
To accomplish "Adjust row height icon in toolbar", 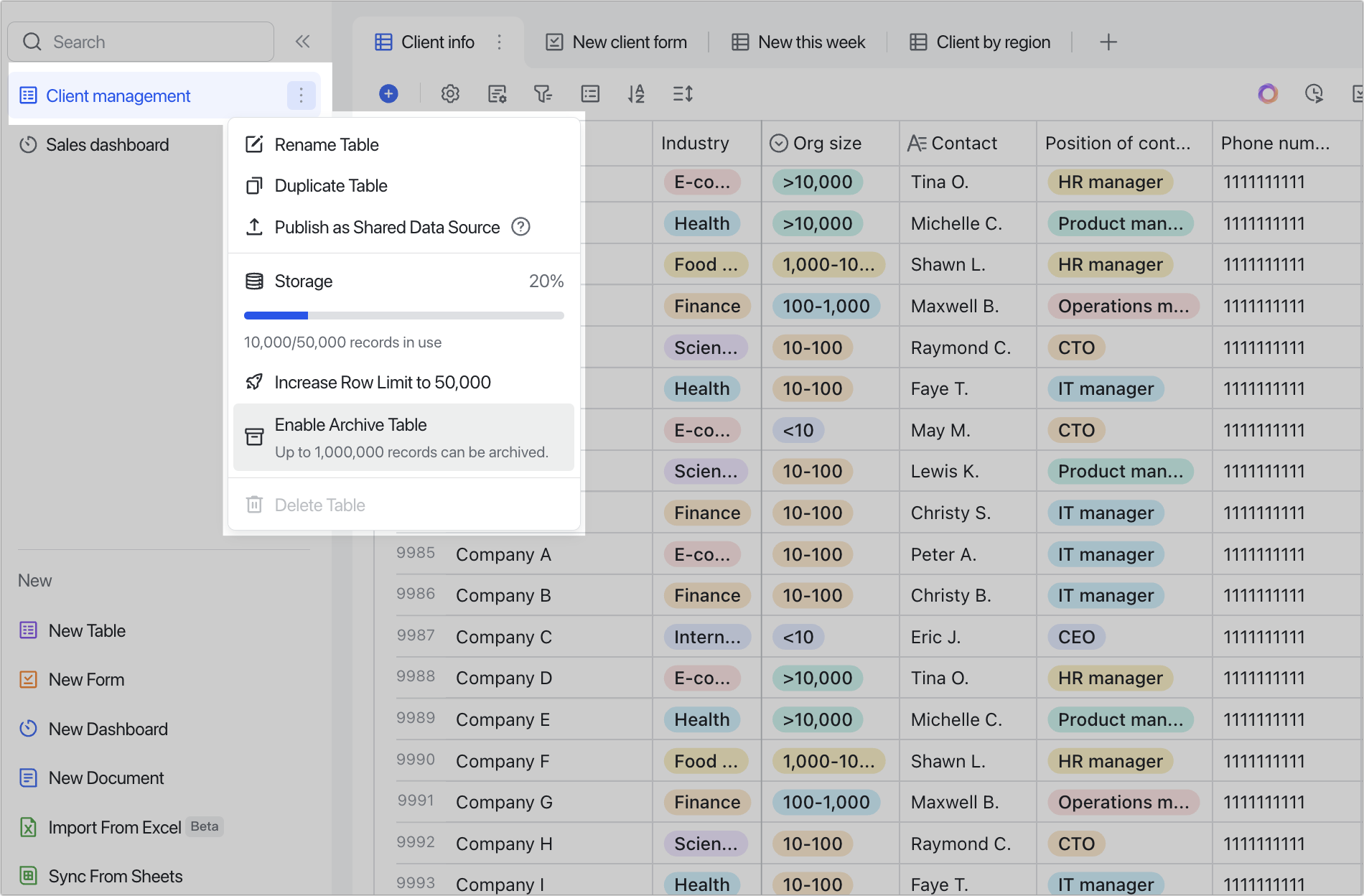I will coord(683,93).
